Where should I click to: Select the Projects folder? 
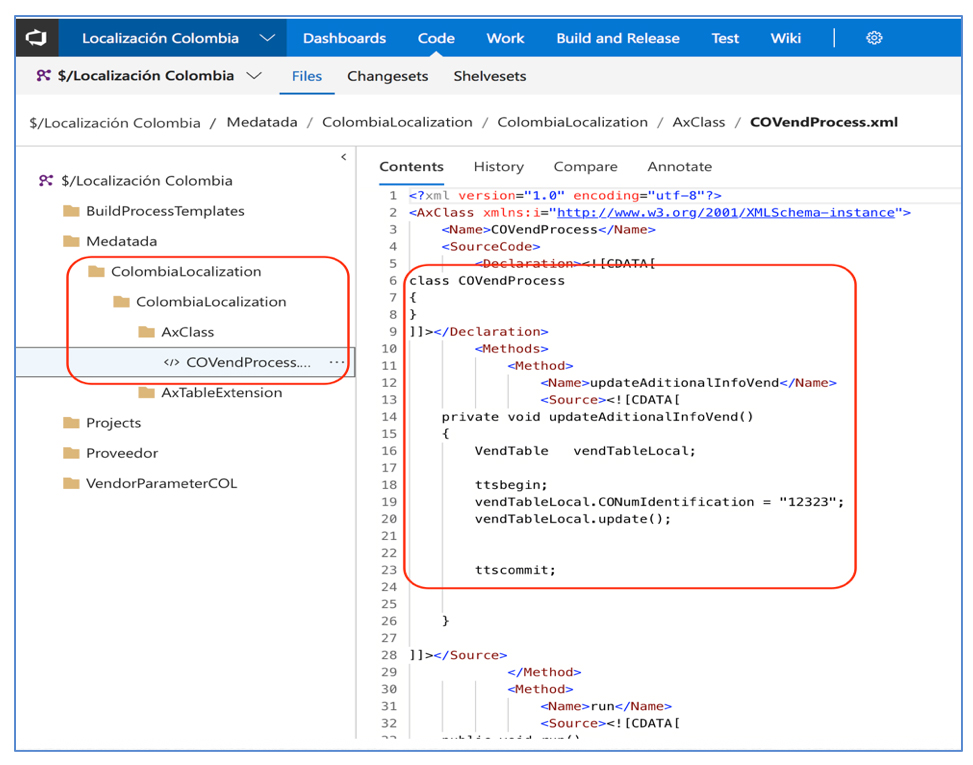coord(114,423)
